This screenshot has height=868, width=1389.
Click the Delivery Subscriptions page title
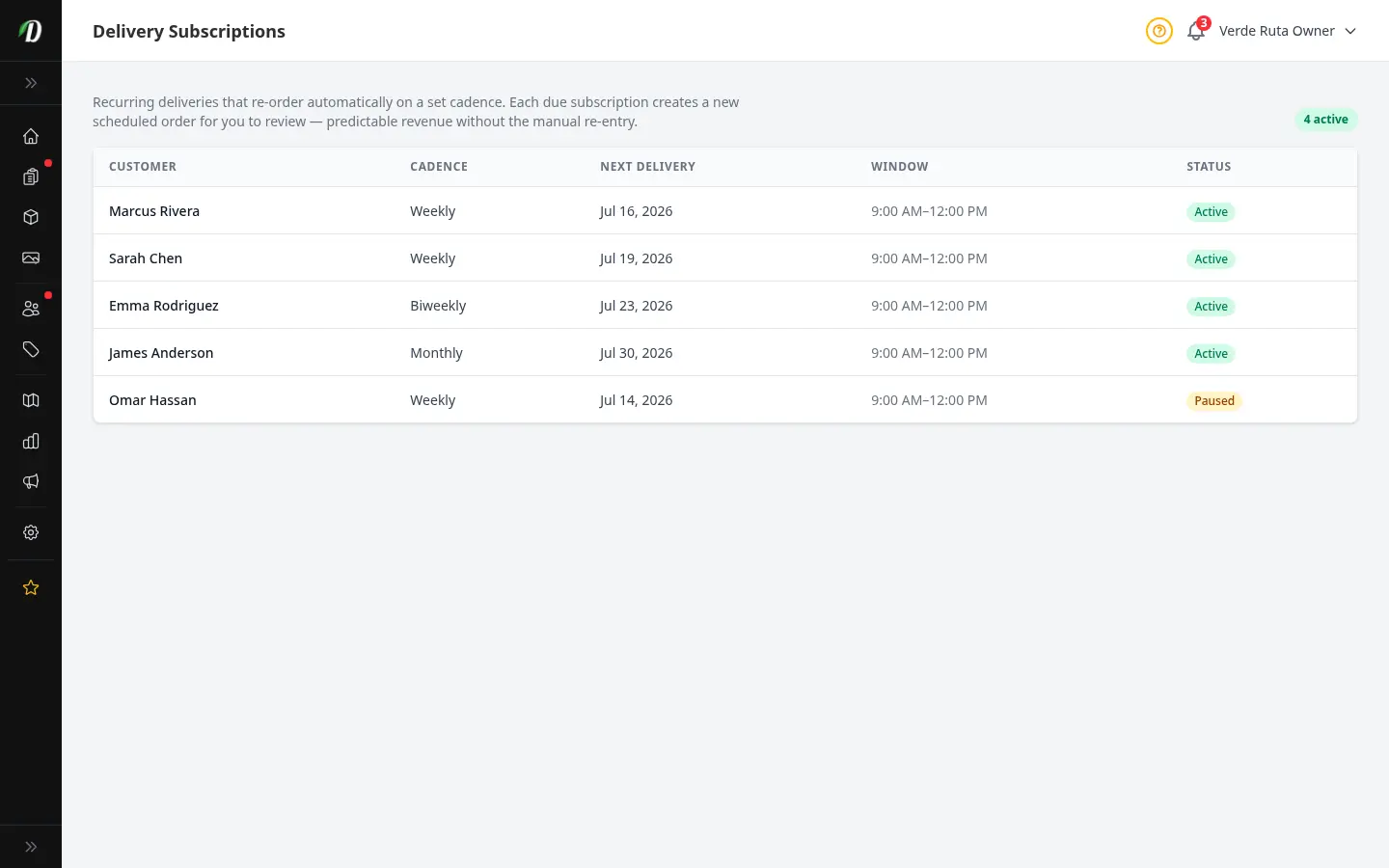(x=189, y=31)
